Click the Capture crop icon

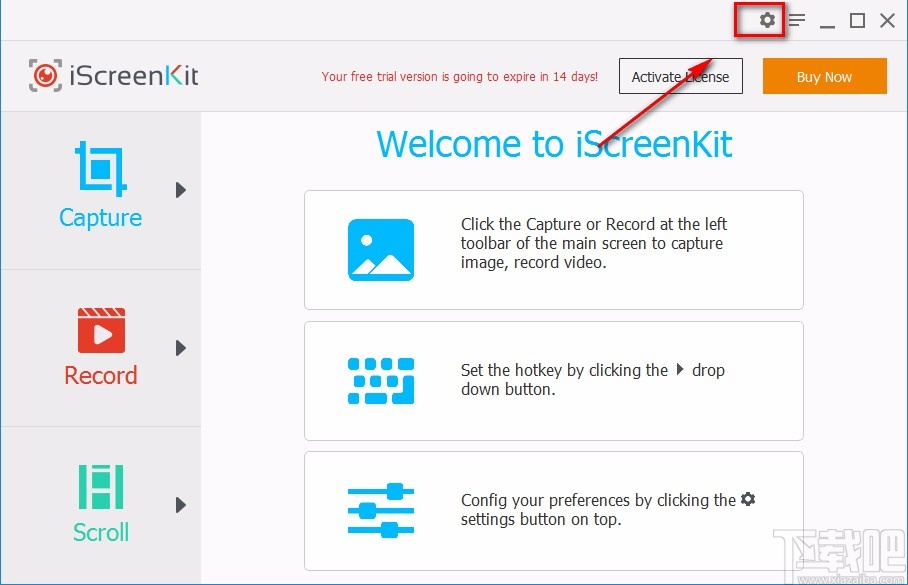pyautogui.click(x=101, y=169)
